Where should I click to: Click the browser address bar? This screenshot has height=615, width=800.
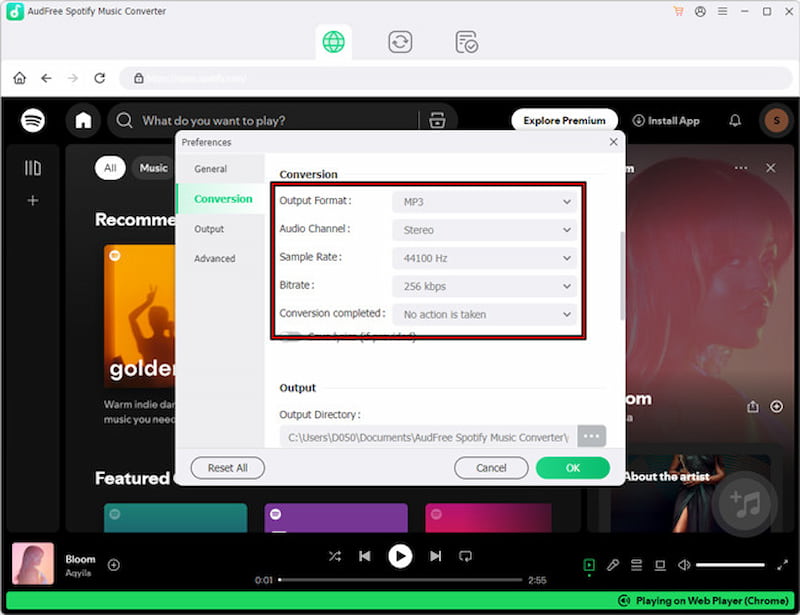pyautogui.click(x=456, y=78)
